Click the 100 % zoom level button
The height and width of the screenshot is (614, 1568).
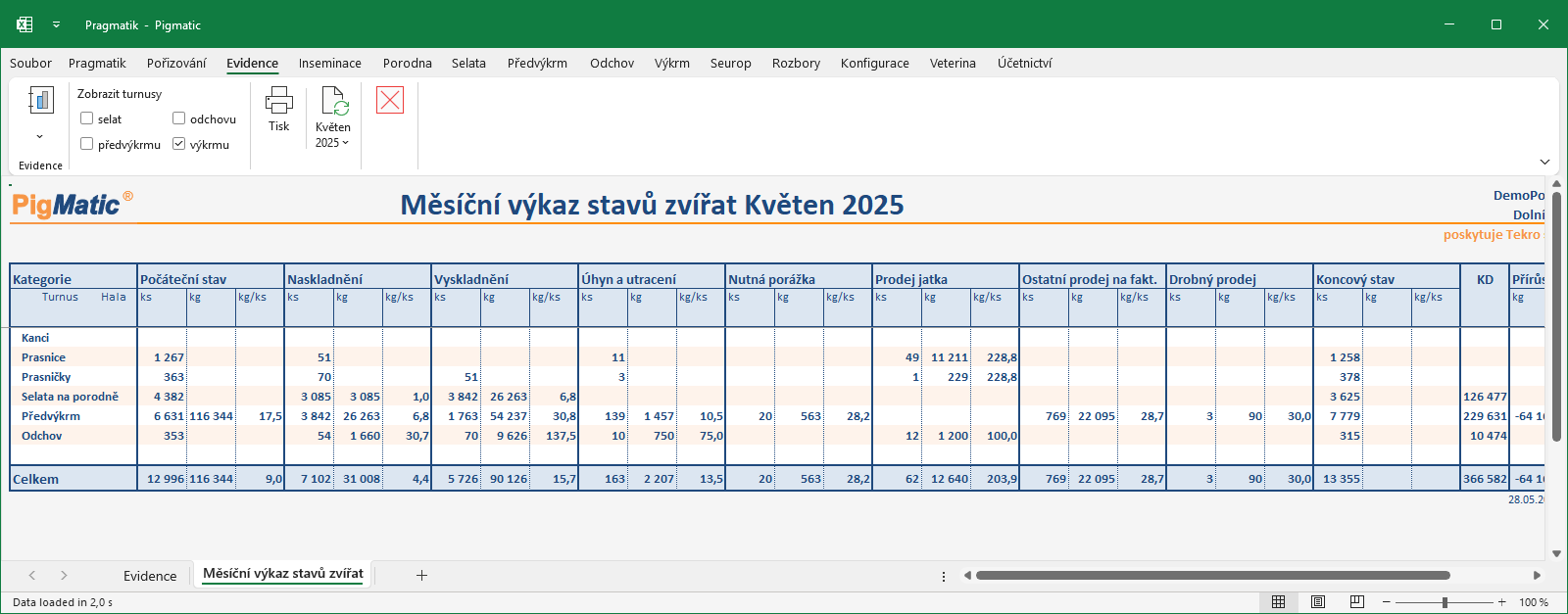click(1534, 602)
